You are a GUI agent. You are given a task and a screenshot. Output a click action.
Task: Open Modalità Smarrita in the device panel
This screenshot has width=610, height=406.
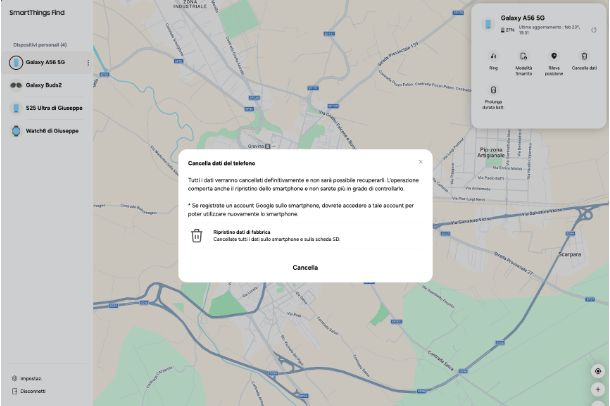(524, 62)
